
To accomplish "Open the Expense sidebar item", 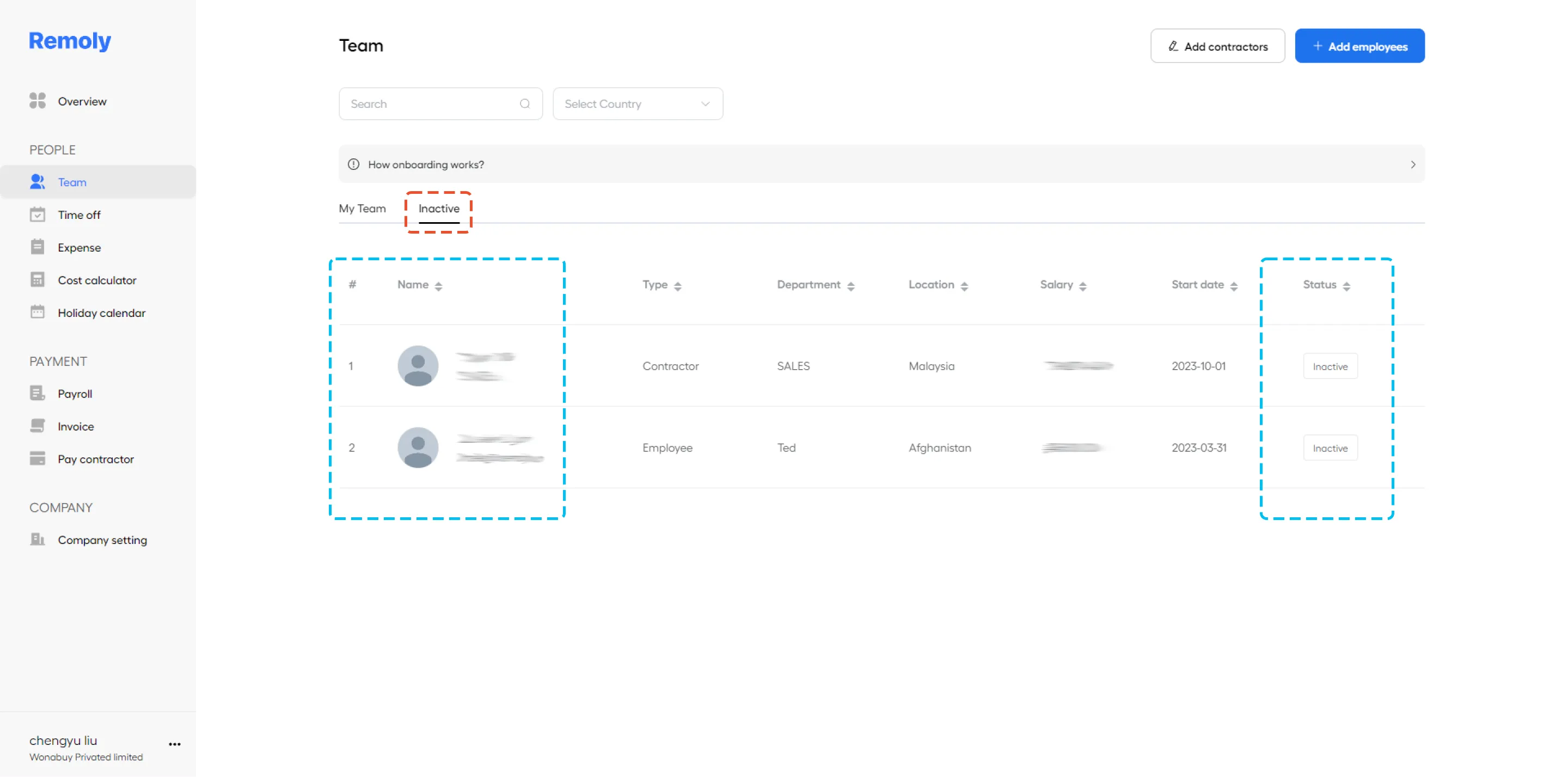I will coord(79,247).
